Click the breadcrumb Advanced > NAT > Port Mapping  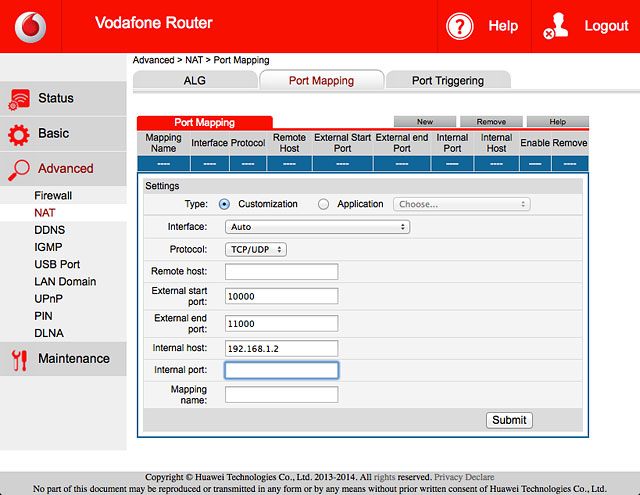click(x=201, y=60)
